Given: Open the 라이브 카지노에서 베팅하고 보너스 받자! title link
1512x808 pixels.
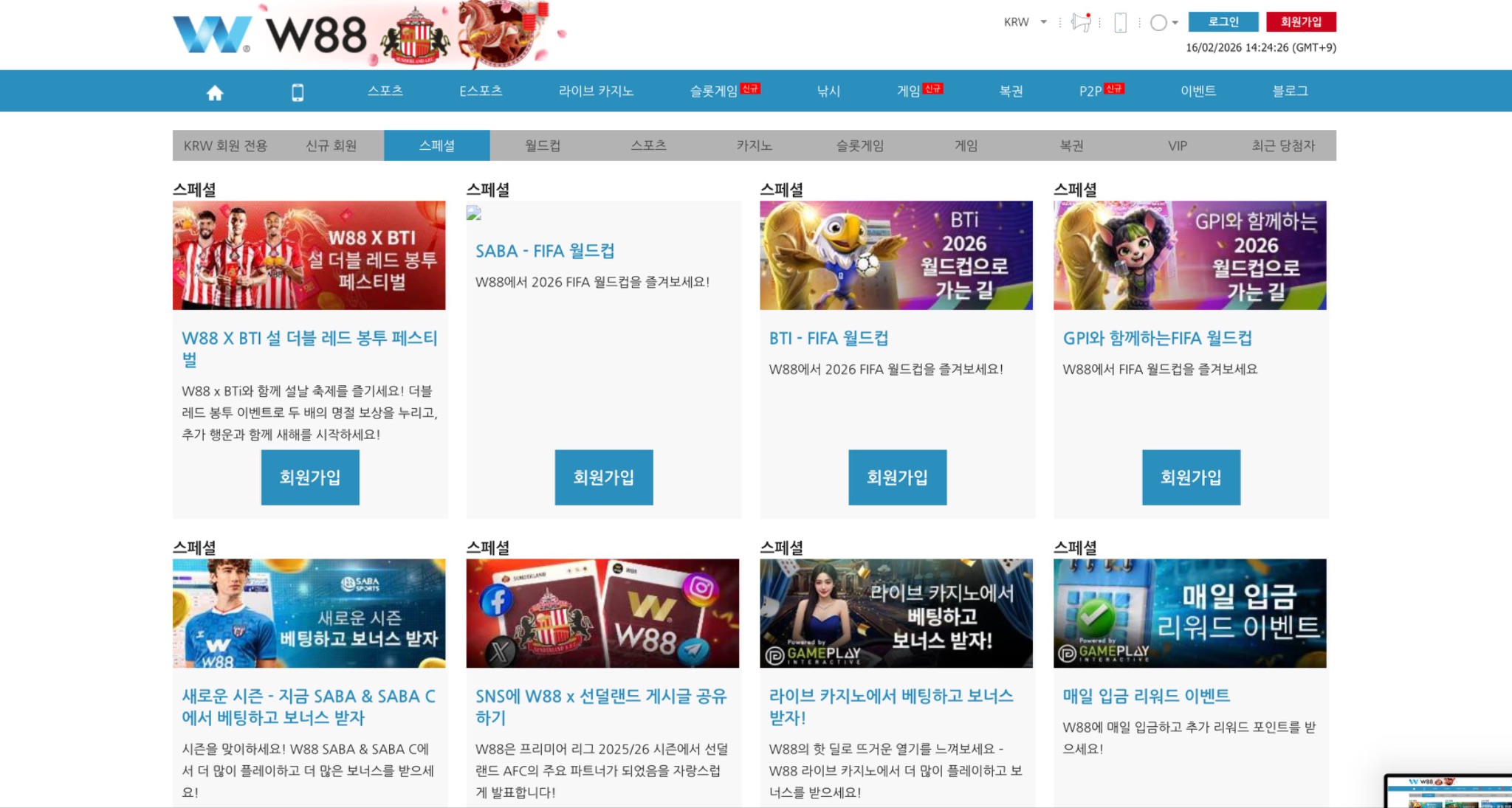Looking at the screenshot, I should (x=891, y=707).
